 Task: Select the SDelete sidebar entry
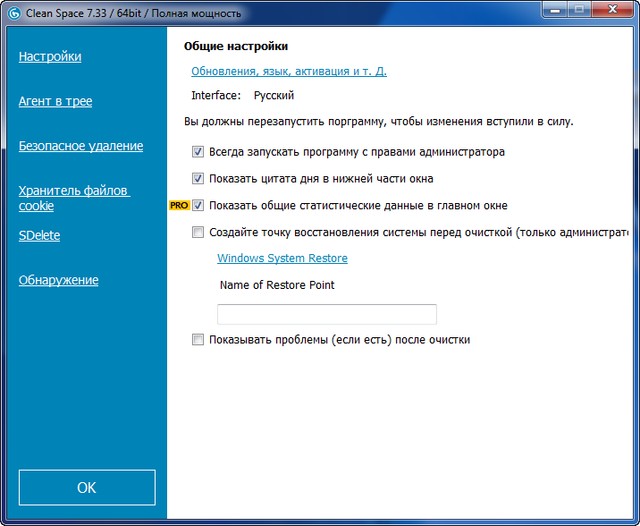[39, 235]
